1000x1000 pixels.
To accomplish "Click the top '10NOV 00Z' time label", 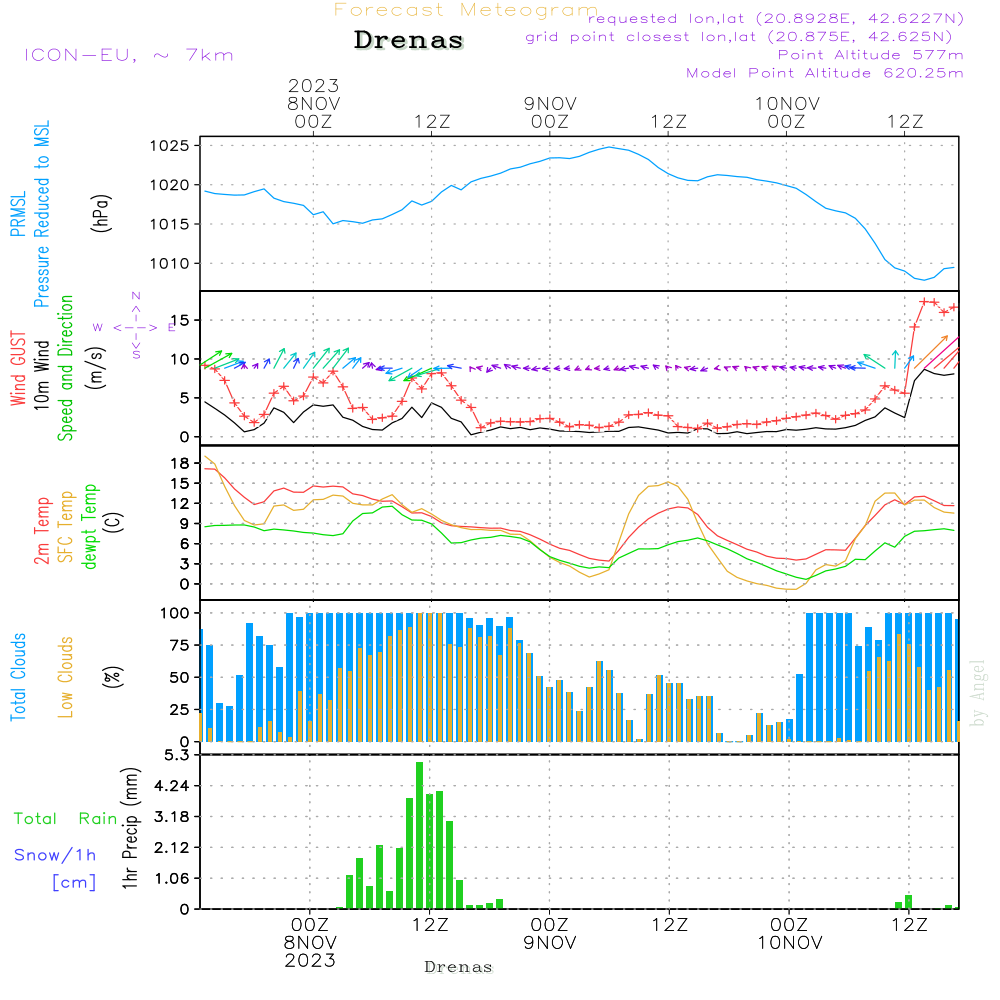I will coord(787,112).
